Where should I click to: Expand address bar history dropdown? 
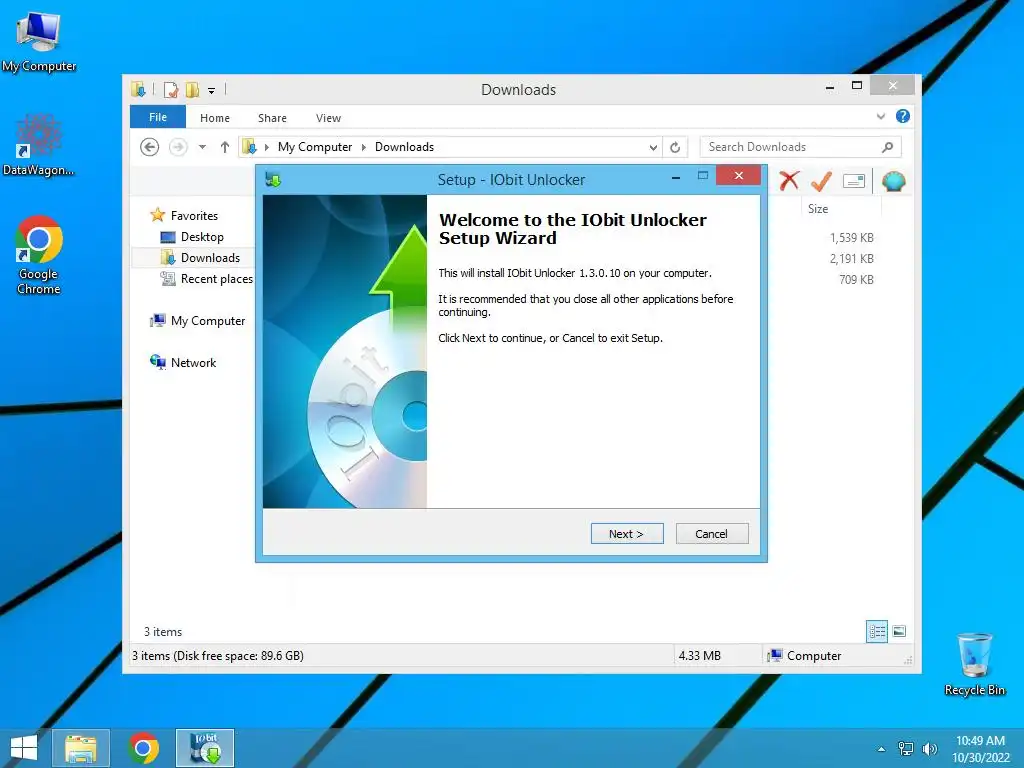(x=653, y=148)
